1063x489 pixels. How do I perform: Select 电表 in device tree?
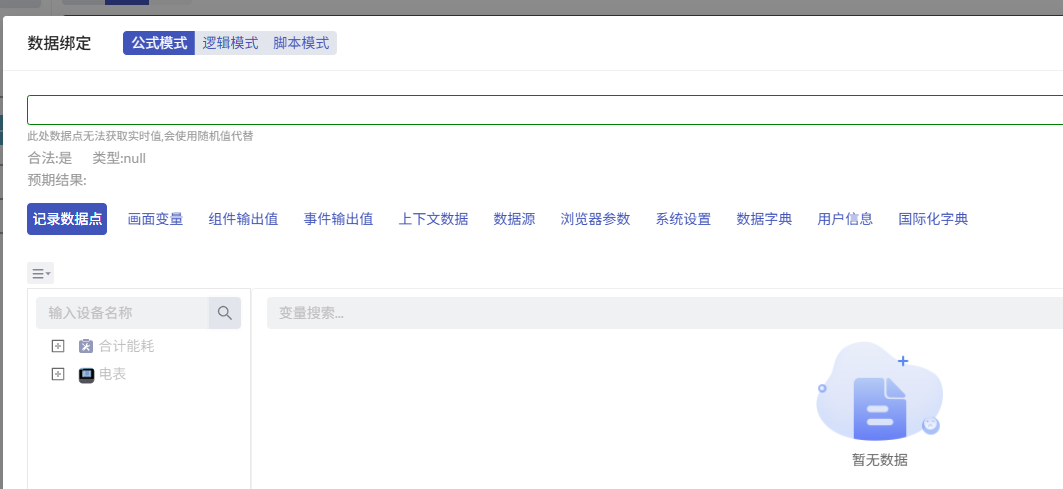tap(113, 374)
